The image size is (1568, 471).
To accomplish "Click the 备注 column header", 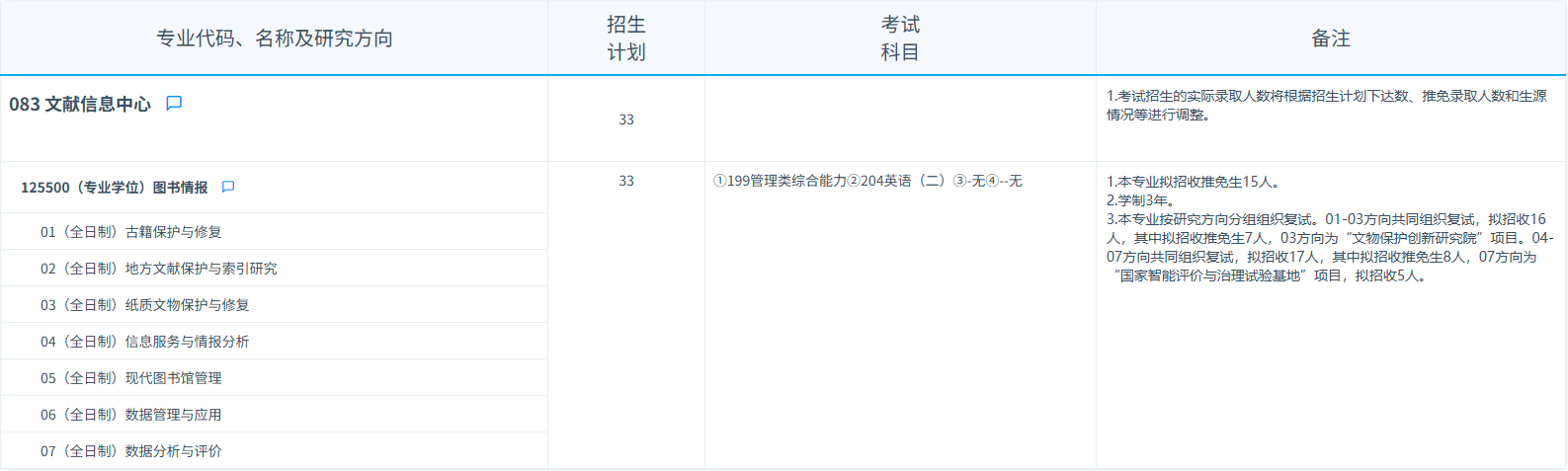I will [x=1330, y=39].
